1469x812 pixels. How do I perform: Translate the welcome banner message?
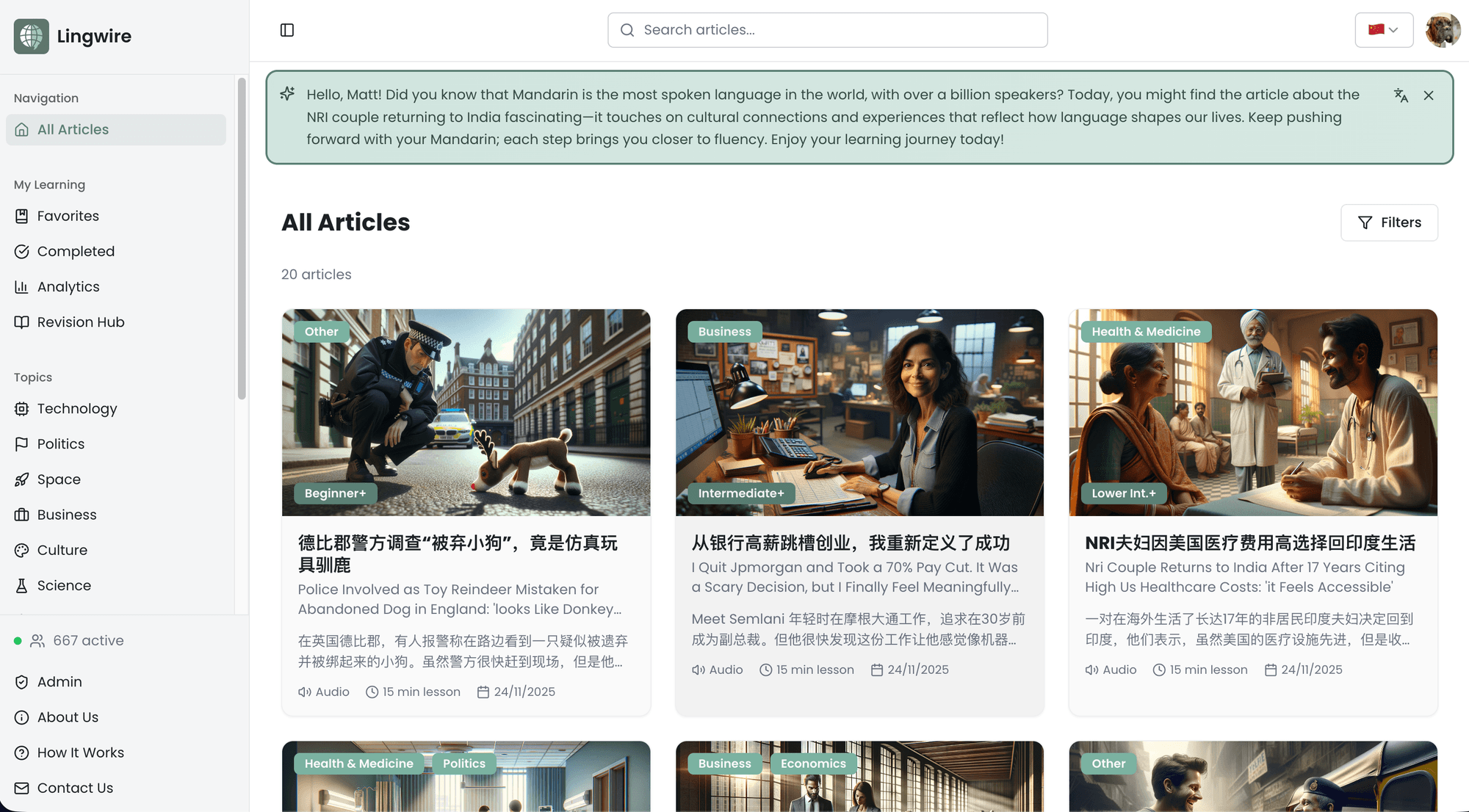pyautogui.click(x=1401, y=95)
